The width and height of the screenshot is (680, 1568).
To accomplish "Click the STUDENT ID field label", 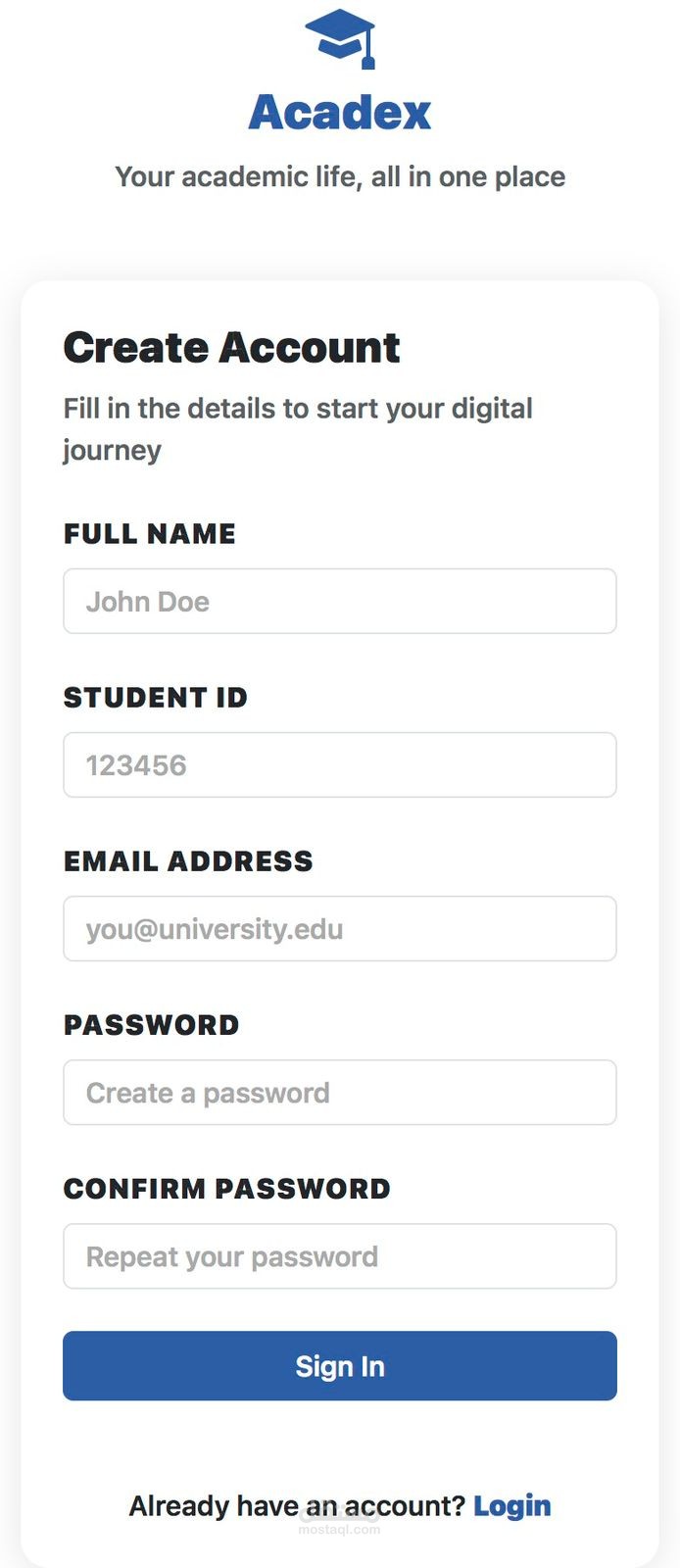I will coord(156,697).
